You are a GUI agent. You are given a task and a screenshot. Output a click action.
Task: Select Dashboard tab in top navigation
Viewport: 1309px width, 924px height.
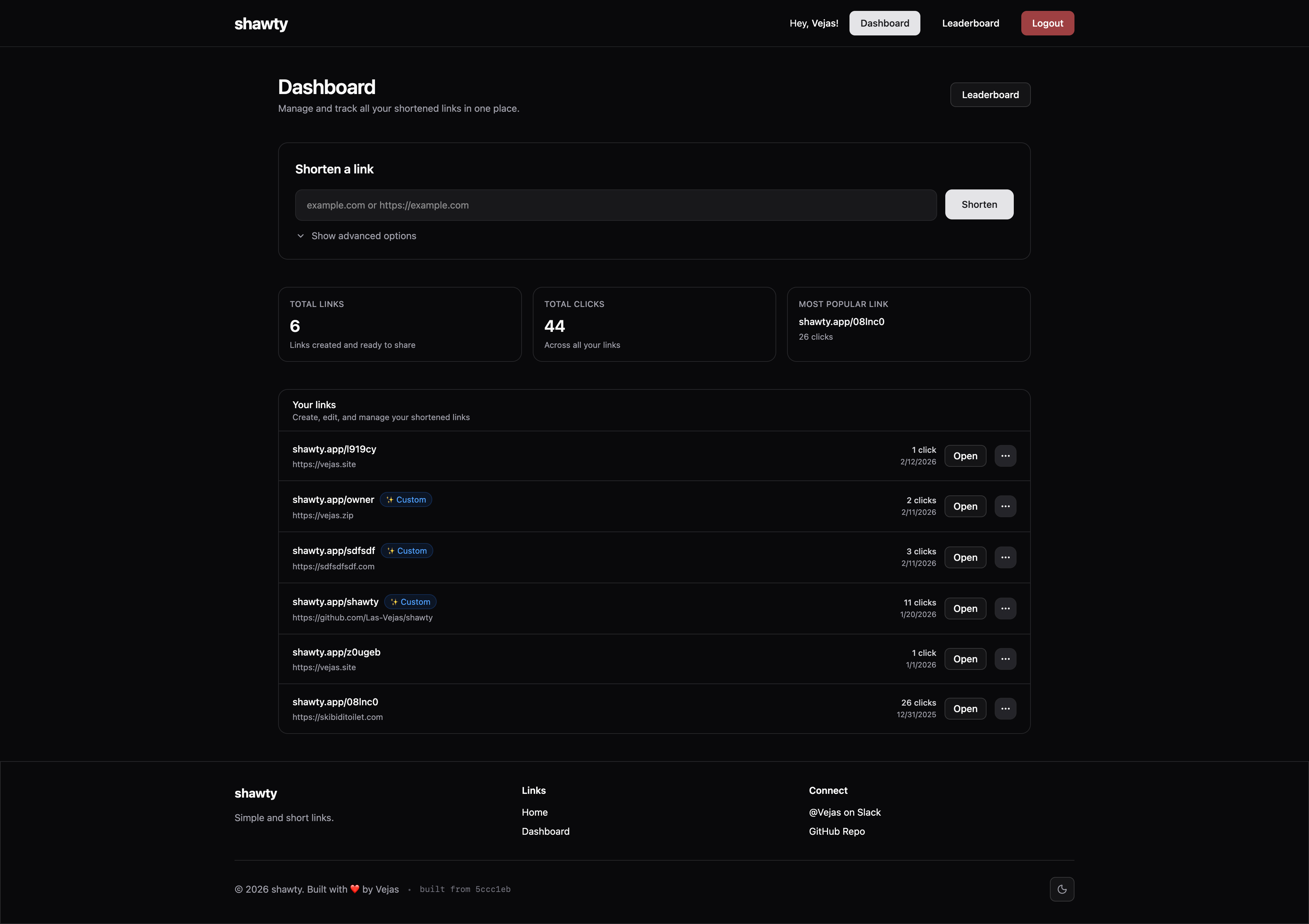tap(884, 24)
